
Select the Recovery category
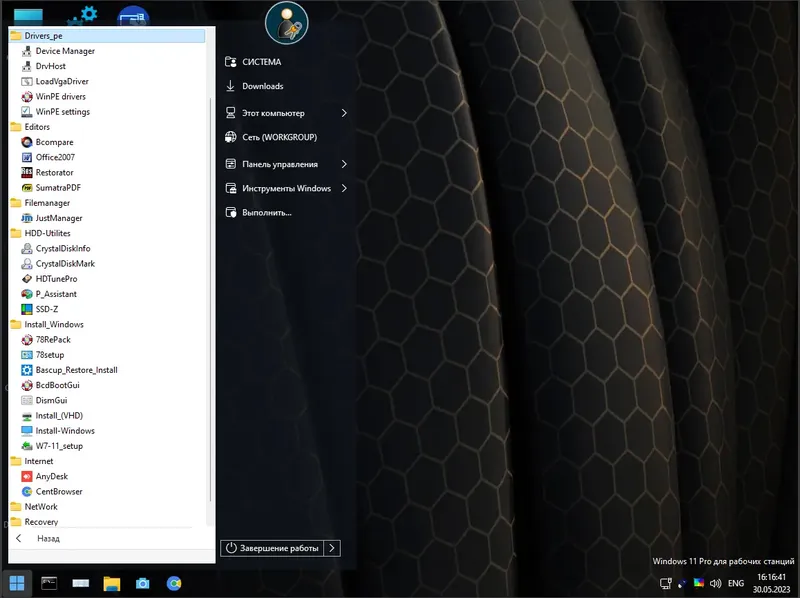(42, 521)
